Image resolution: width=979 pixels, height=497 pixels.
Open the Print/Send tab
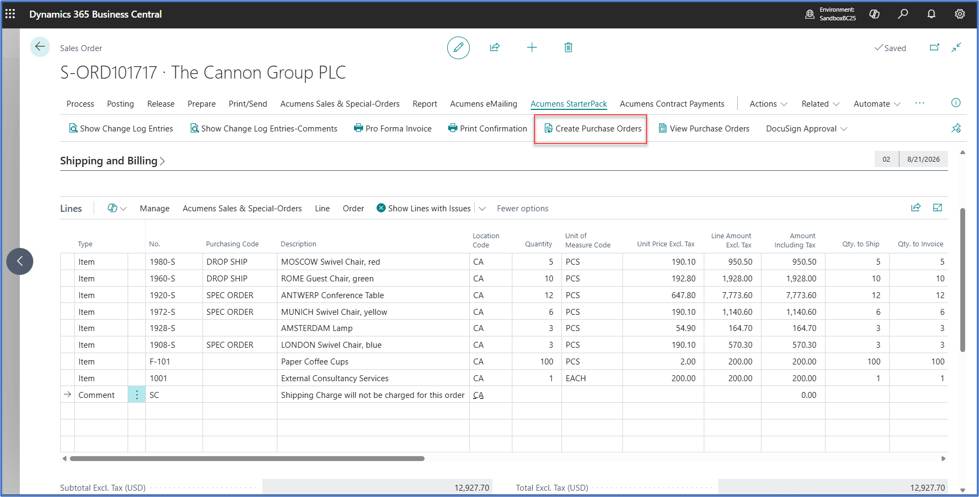[248, 104]
